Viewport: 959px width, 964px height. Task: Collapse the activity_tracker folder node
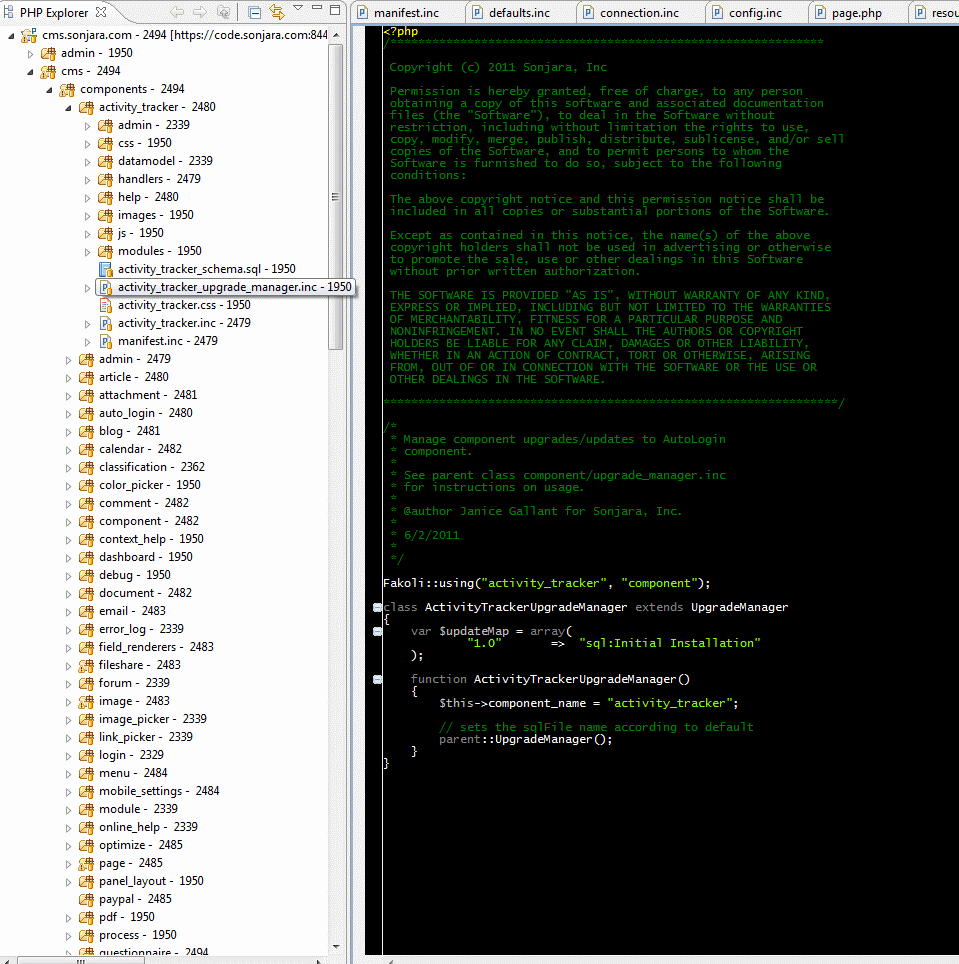coord(68,107)
